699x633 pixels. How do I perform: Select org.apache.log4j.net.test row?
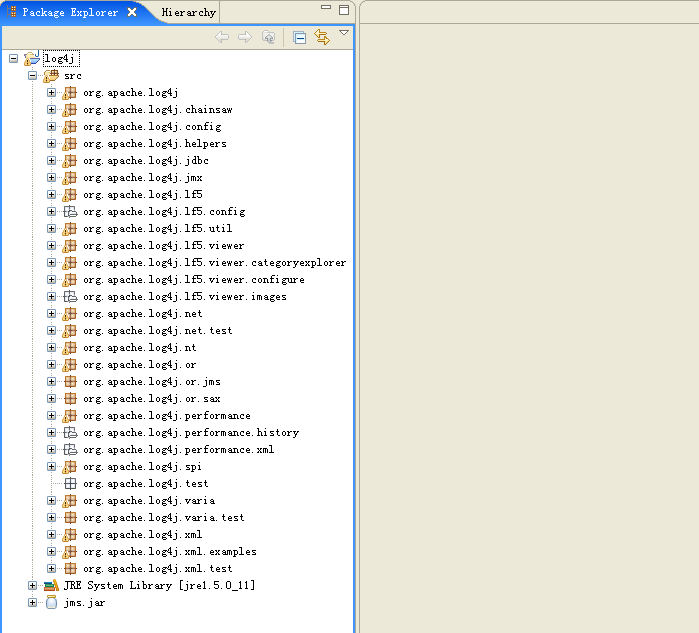coord(157,331)
